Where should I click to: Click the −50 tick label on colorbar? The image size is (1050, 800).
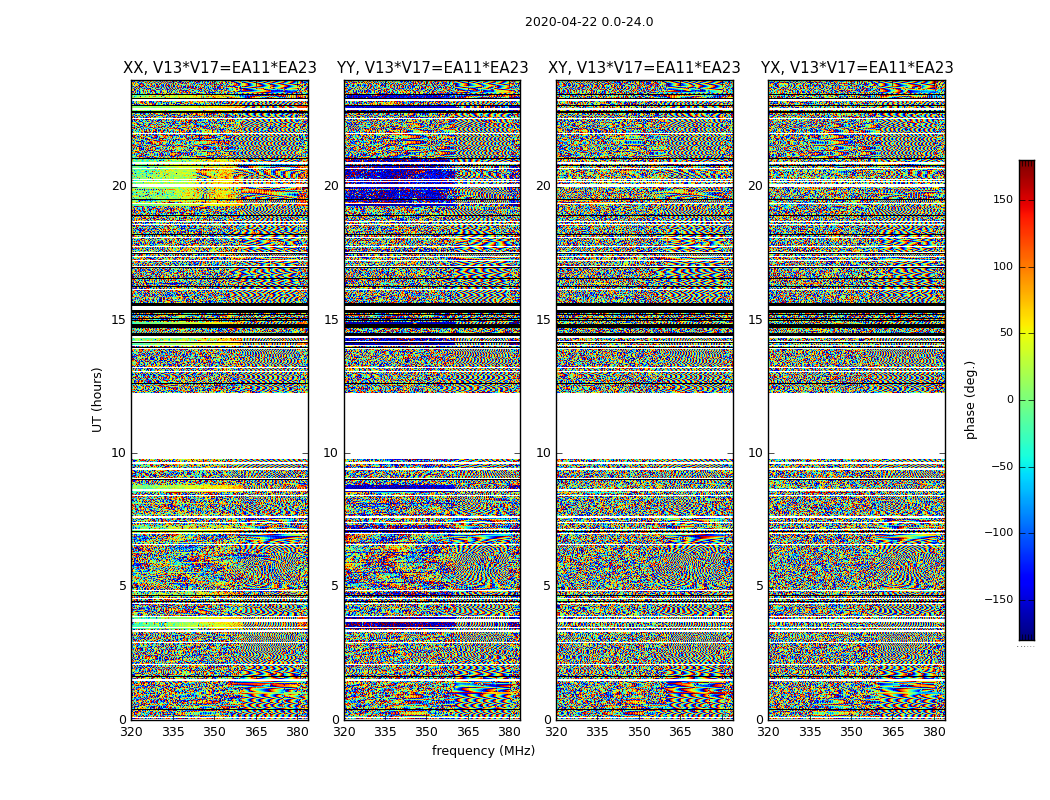pyautogui.click(x=1001, y=466)
